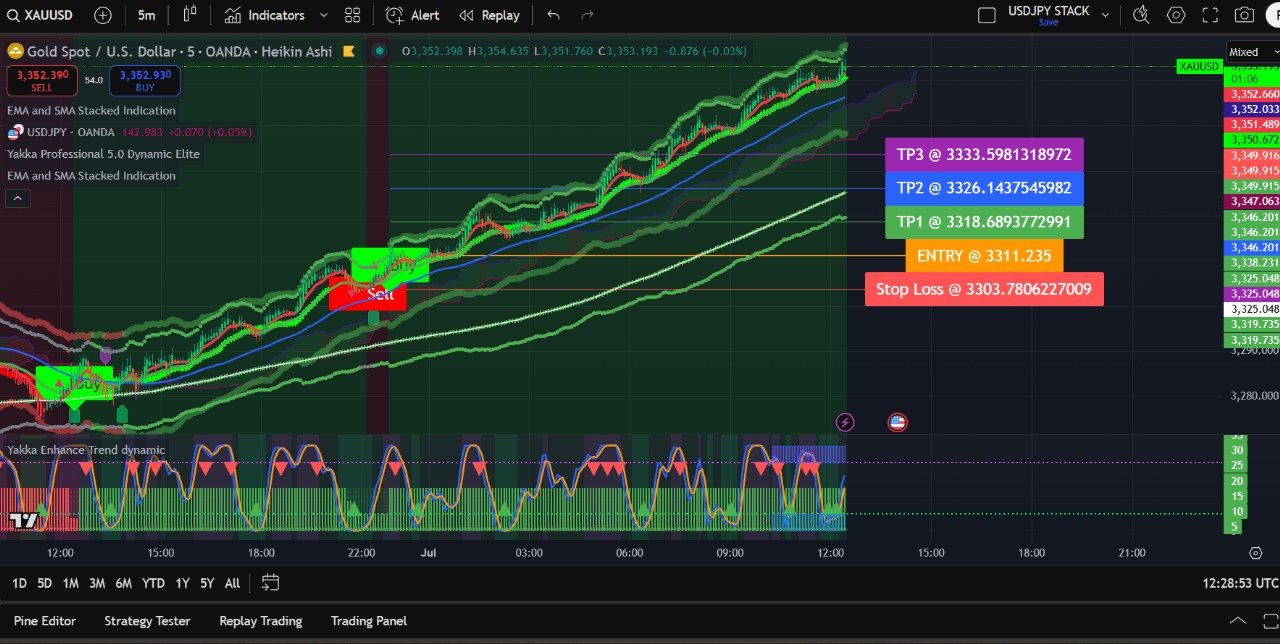Open the quick search lightning icon
Image resolution: width=1280 pixels, height=644 pixels.
tap(1141, 15)
